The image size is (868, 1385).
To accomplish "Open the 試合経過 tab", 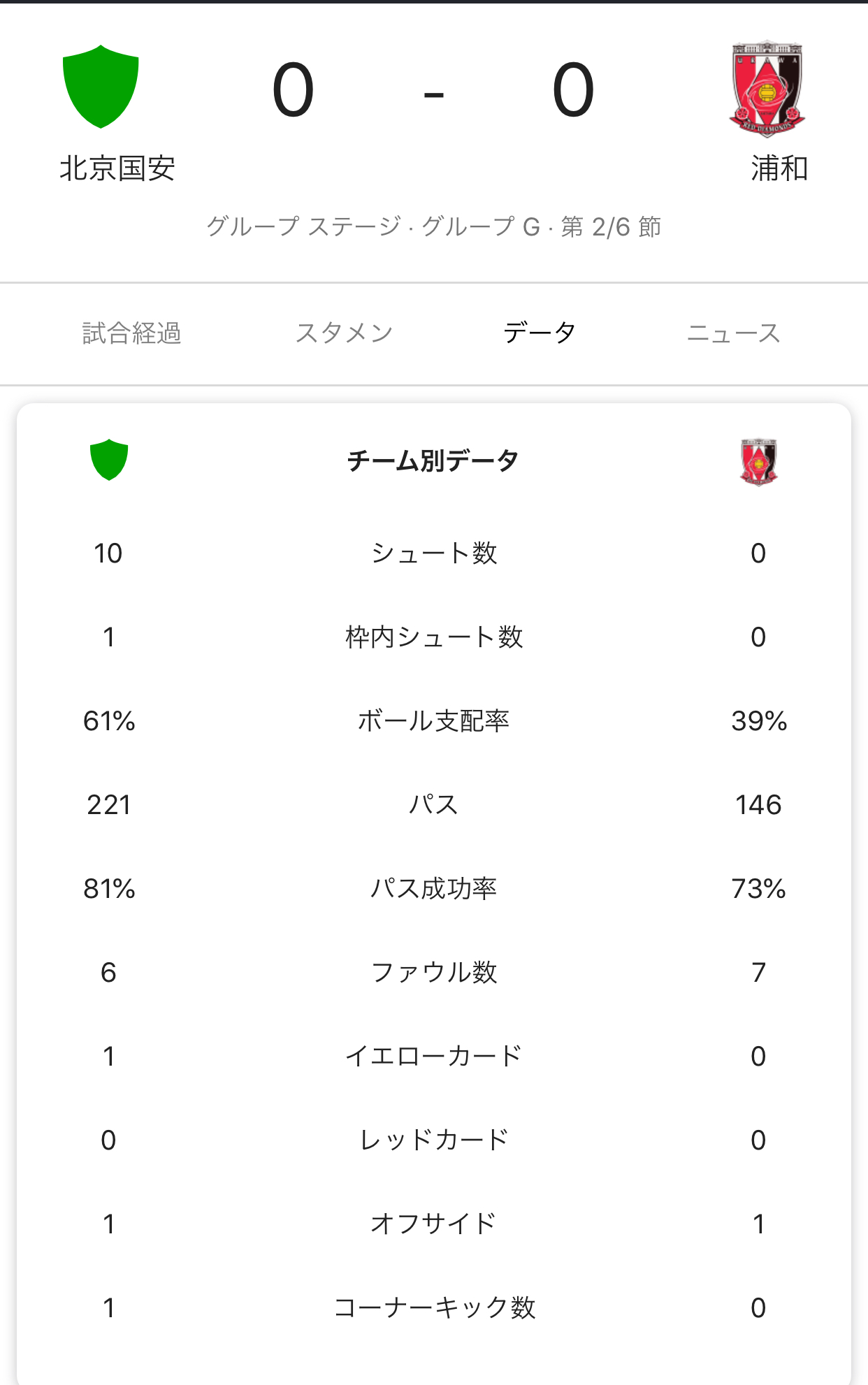I will click(131, 333).
